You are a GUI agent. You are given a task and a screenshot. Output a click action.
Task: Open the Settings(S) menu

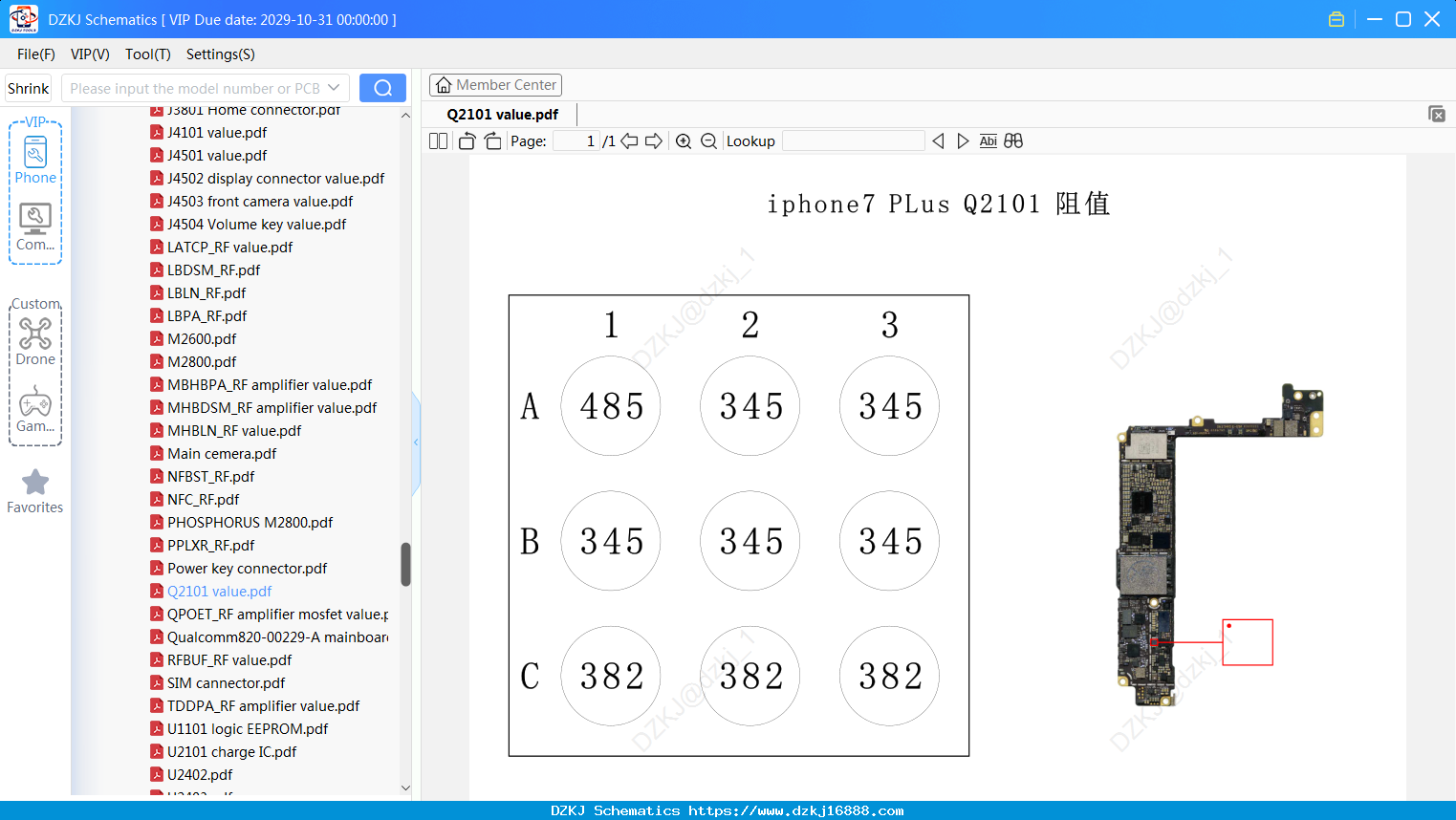pos(221,54)
